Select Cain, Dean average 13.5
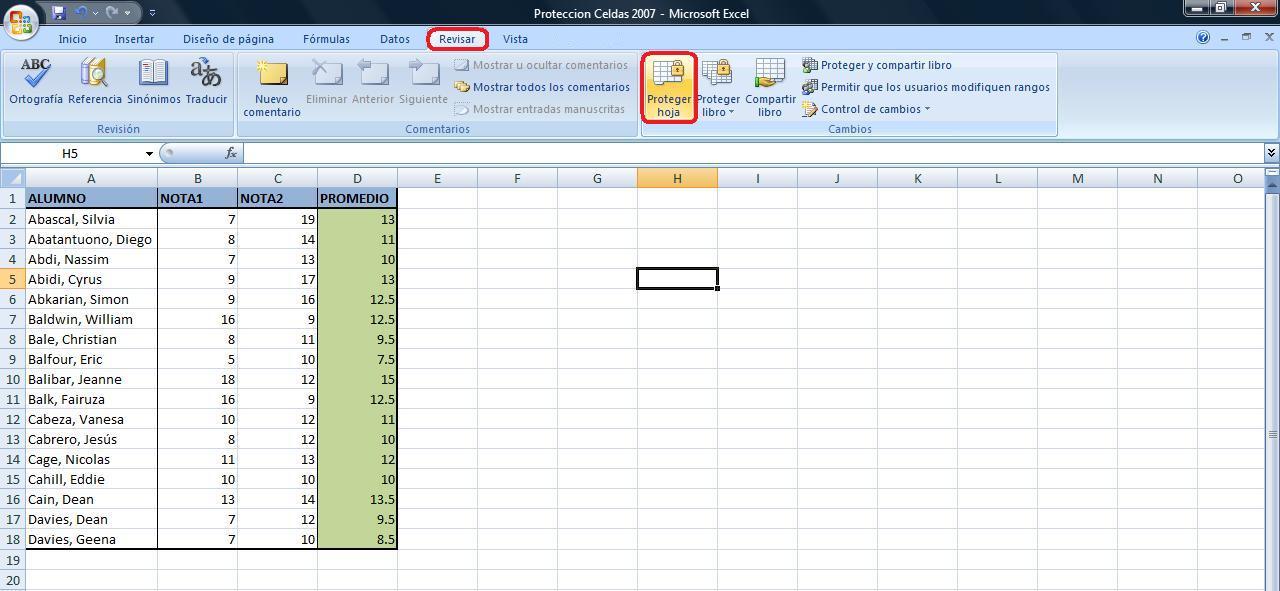The height and width of the screenshot is (591, 1280). [357, 499]
